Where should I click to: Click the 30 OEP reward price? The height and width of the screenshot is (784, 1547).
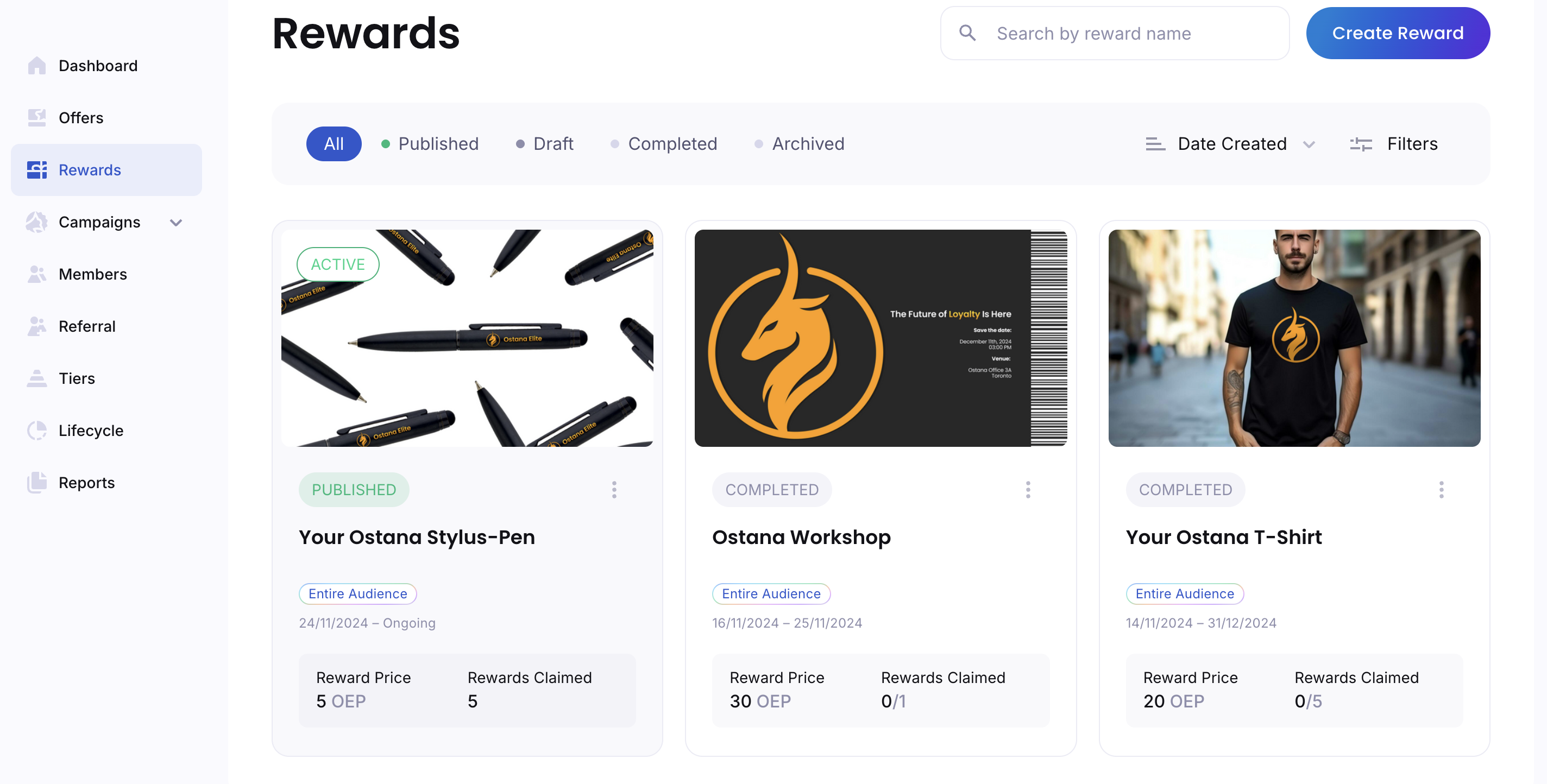[760, 702]
